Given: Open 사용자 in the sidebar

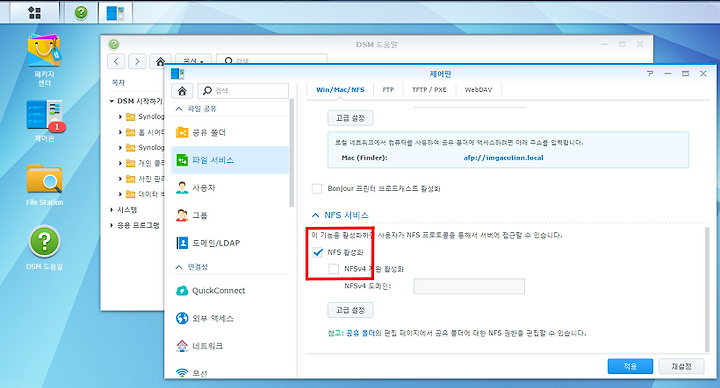Looking at the screenshot, I should tap(230, 188).
